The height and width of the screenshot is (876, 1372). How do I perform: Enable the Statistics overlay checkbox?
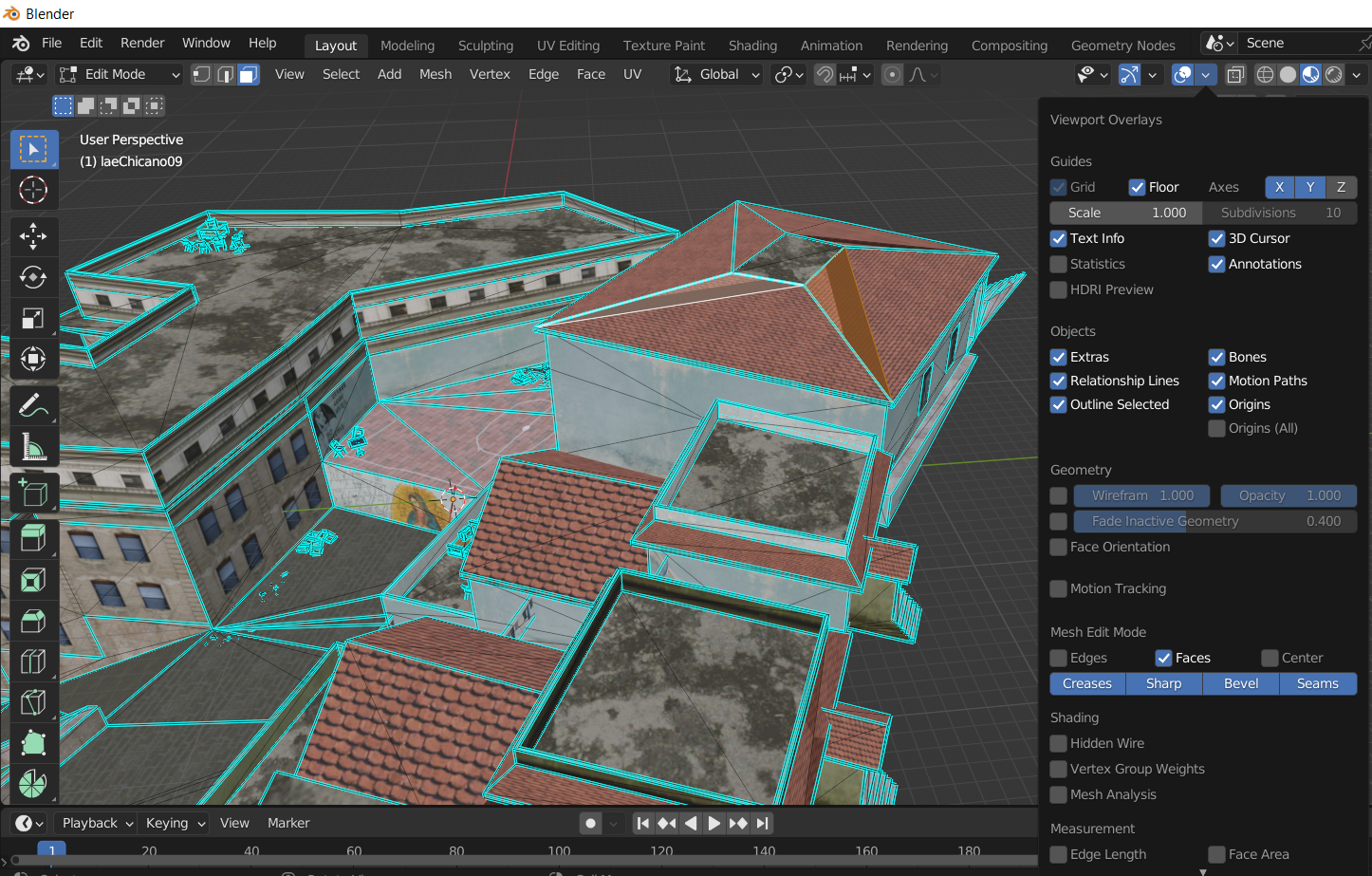coord(1059,264)
